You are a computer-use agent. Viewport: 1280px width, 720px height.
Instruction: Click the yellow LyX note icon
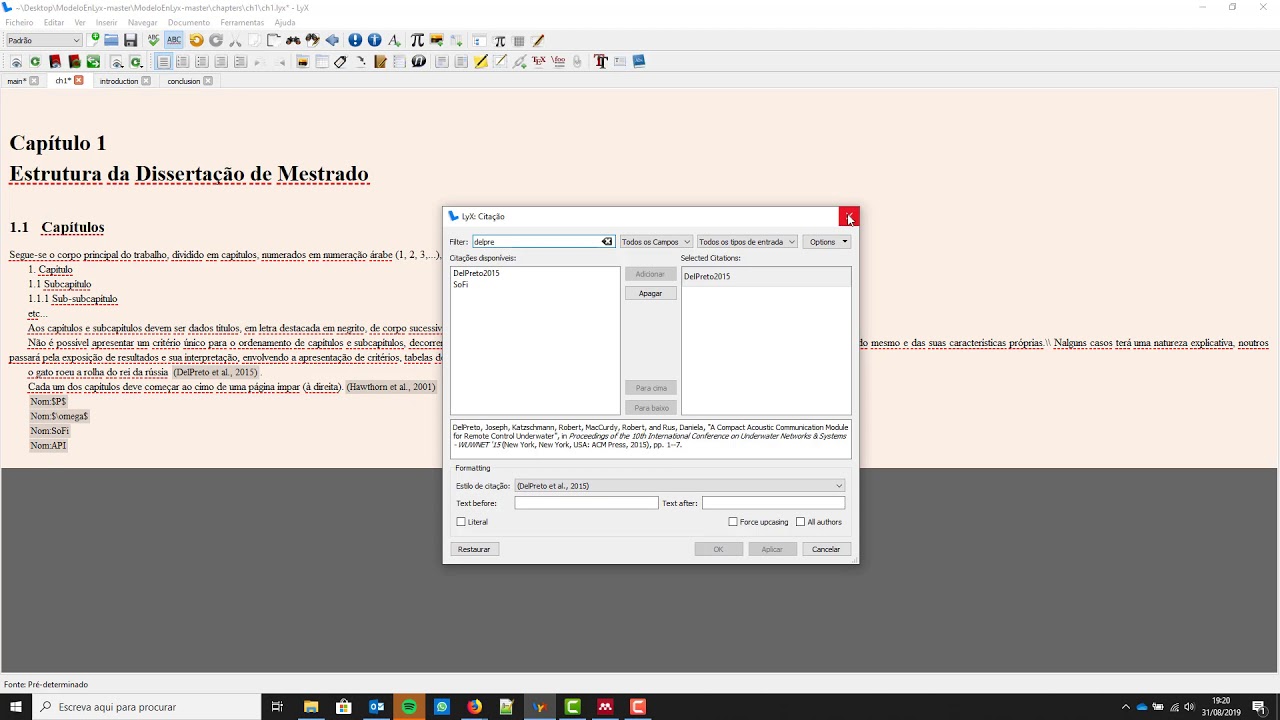click(x=480, y=61)
